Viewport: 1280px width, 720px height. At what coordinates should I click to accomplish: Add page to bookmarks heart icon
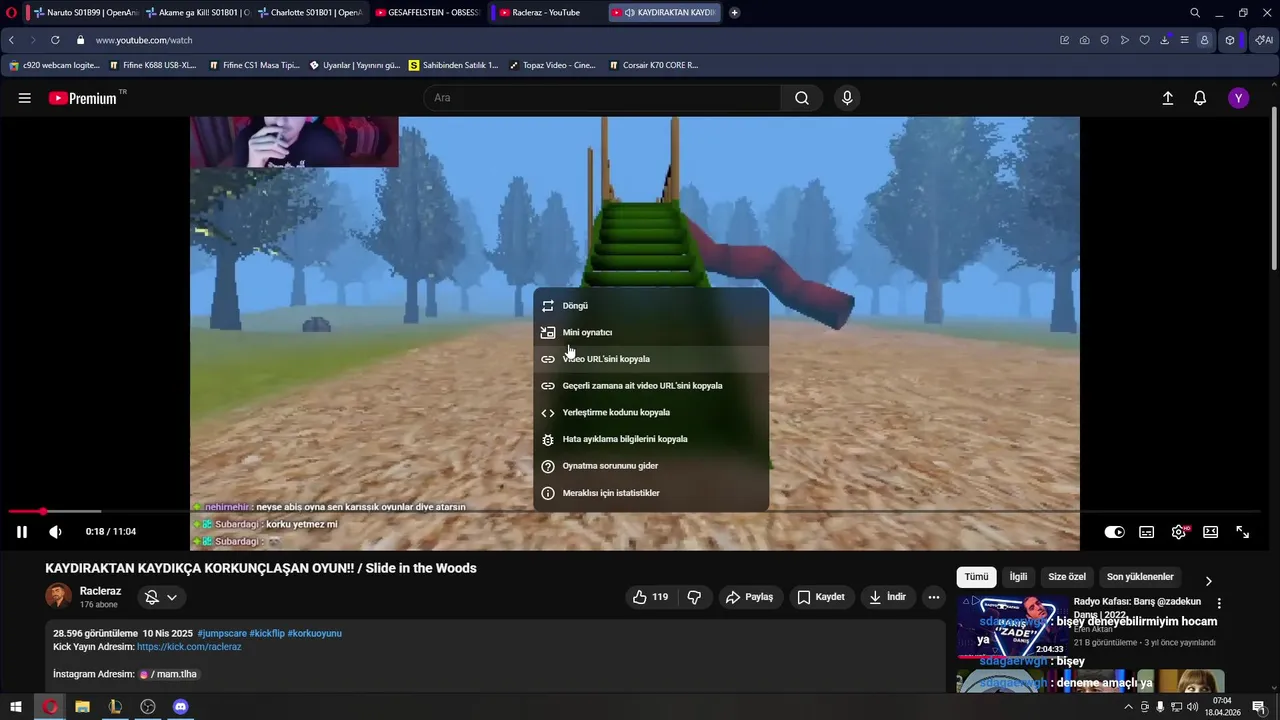(1145, 40)
